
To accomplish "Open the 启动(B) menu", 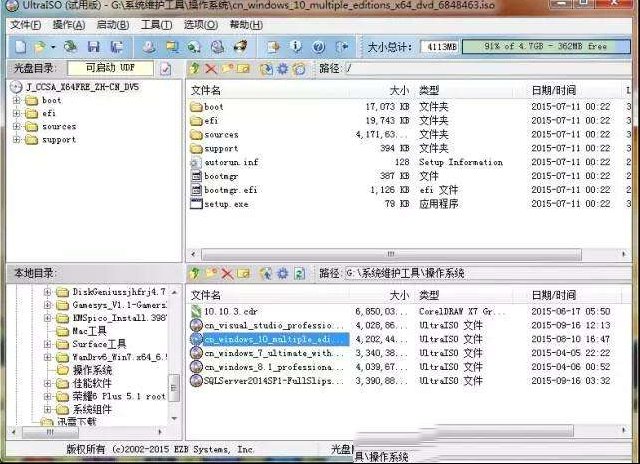I will (112, 25).
